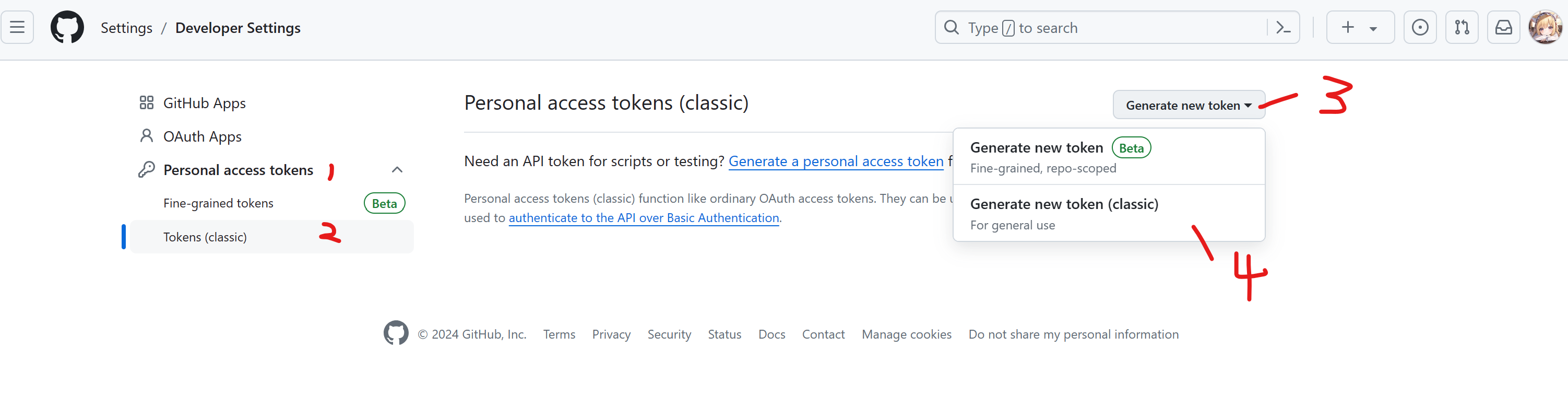This screenshot has width=1568, height=417.
Task: Open the command palette icon
Action: pyautogui.click(x=1283, y=27)
